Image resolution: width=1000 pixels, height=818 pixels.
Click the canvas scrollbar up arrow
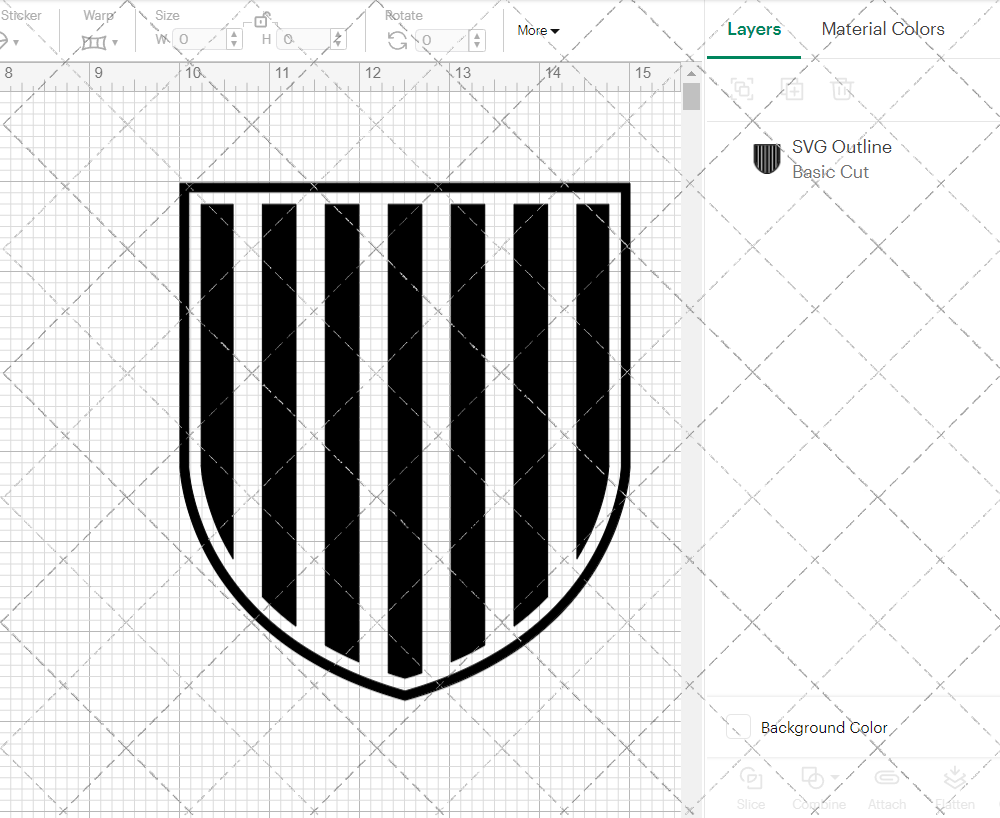tap(691, 73)
